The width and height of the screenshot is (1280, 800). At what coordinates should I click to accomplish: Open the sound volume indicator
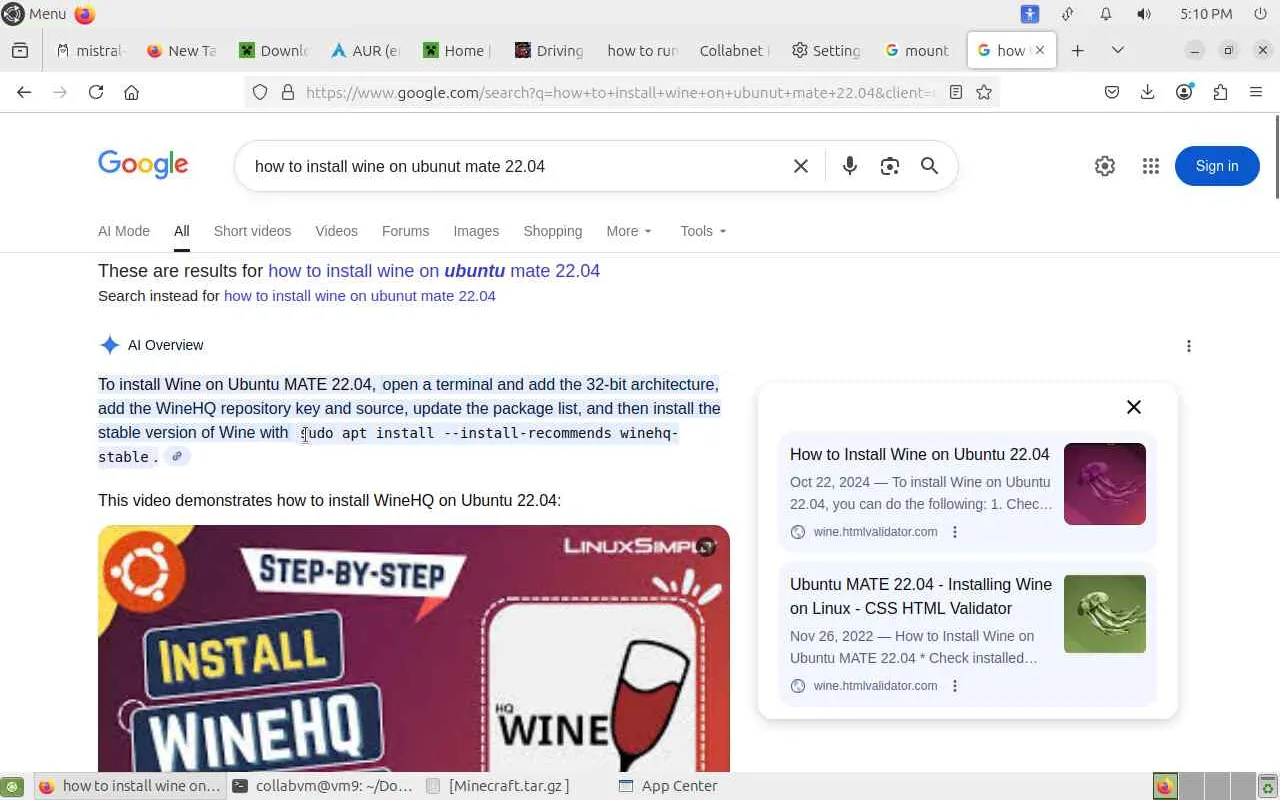pos(1144,14)
